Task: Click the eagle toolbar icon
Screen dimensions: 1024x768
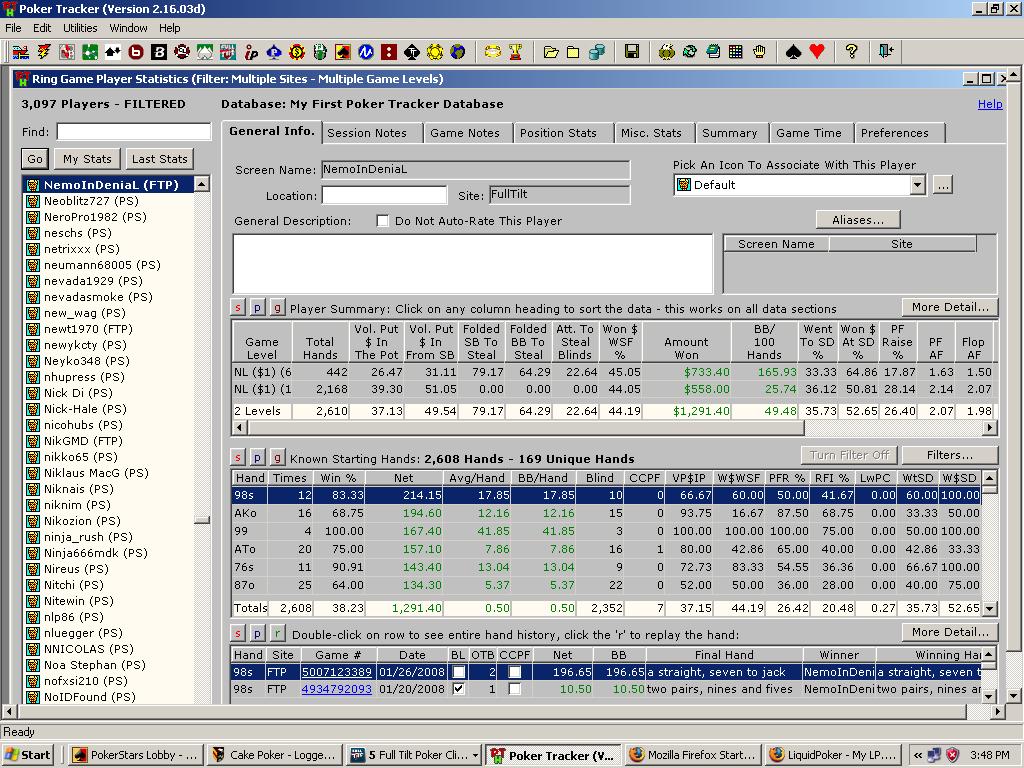Action: coord(666,52)
